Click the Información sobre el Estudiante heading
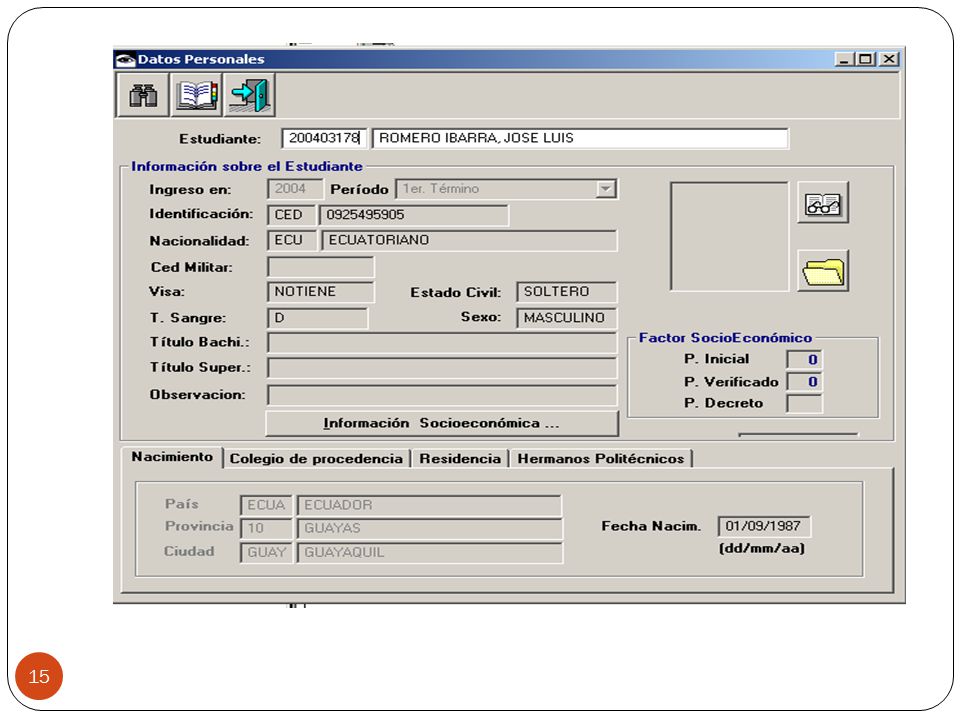 [247, 167]
